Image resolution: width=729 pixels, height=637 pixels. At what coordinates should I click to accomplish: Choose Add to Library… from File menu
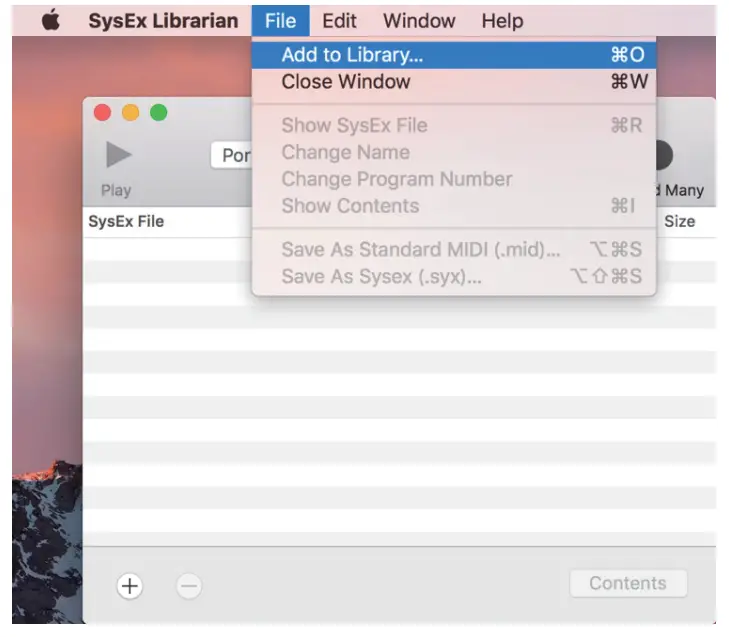454,55
